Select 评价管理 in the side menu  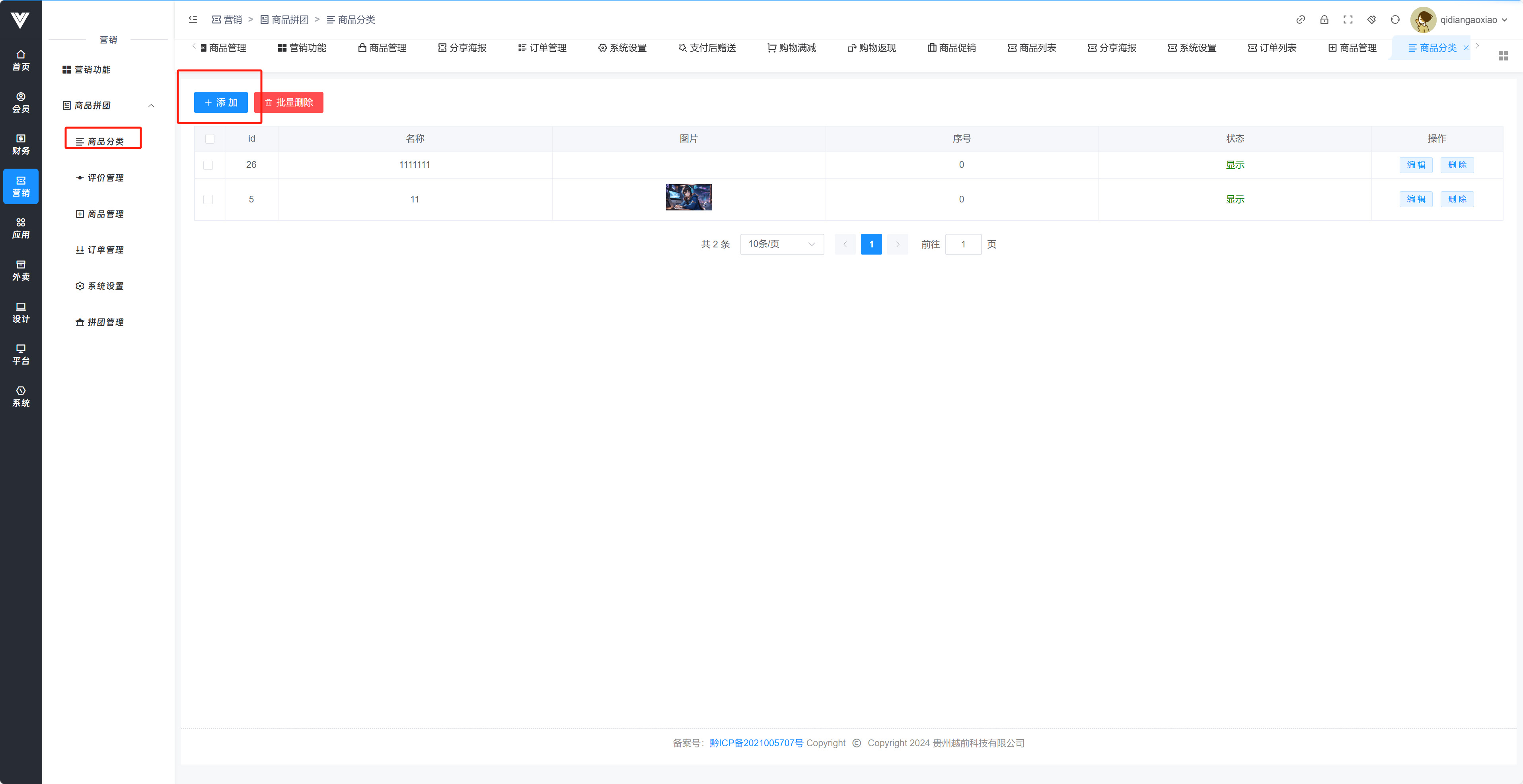coord(105,177)
